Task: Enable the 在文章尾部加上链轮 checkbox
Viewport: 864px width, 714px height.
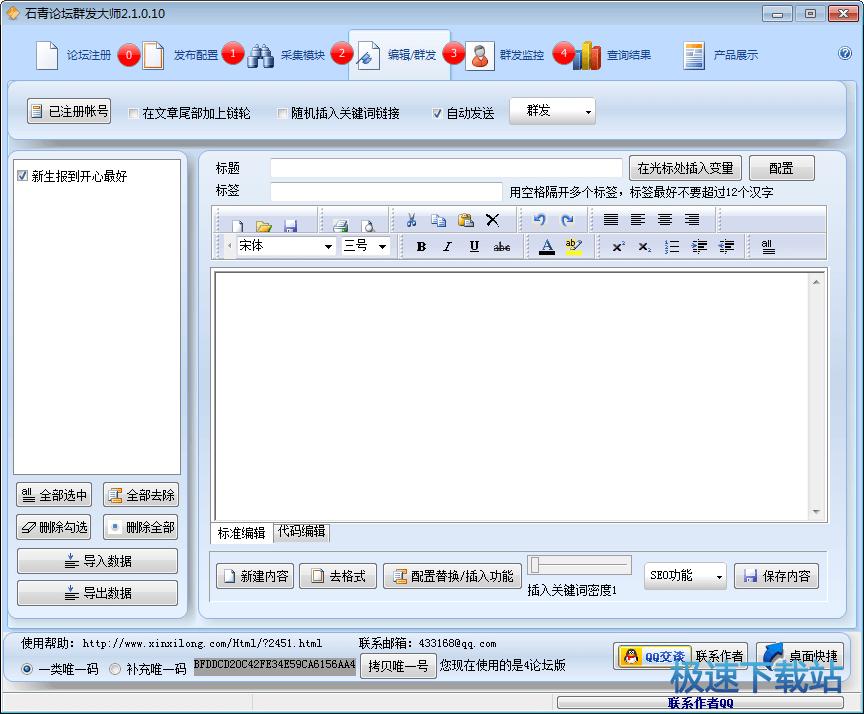Action: (x=134, y=114)
